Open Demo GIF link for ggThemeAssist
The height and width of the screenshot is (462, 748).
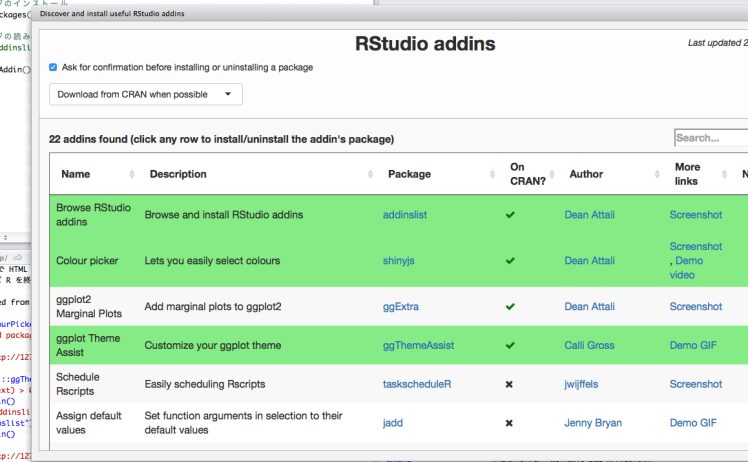(x=693, y=346)
